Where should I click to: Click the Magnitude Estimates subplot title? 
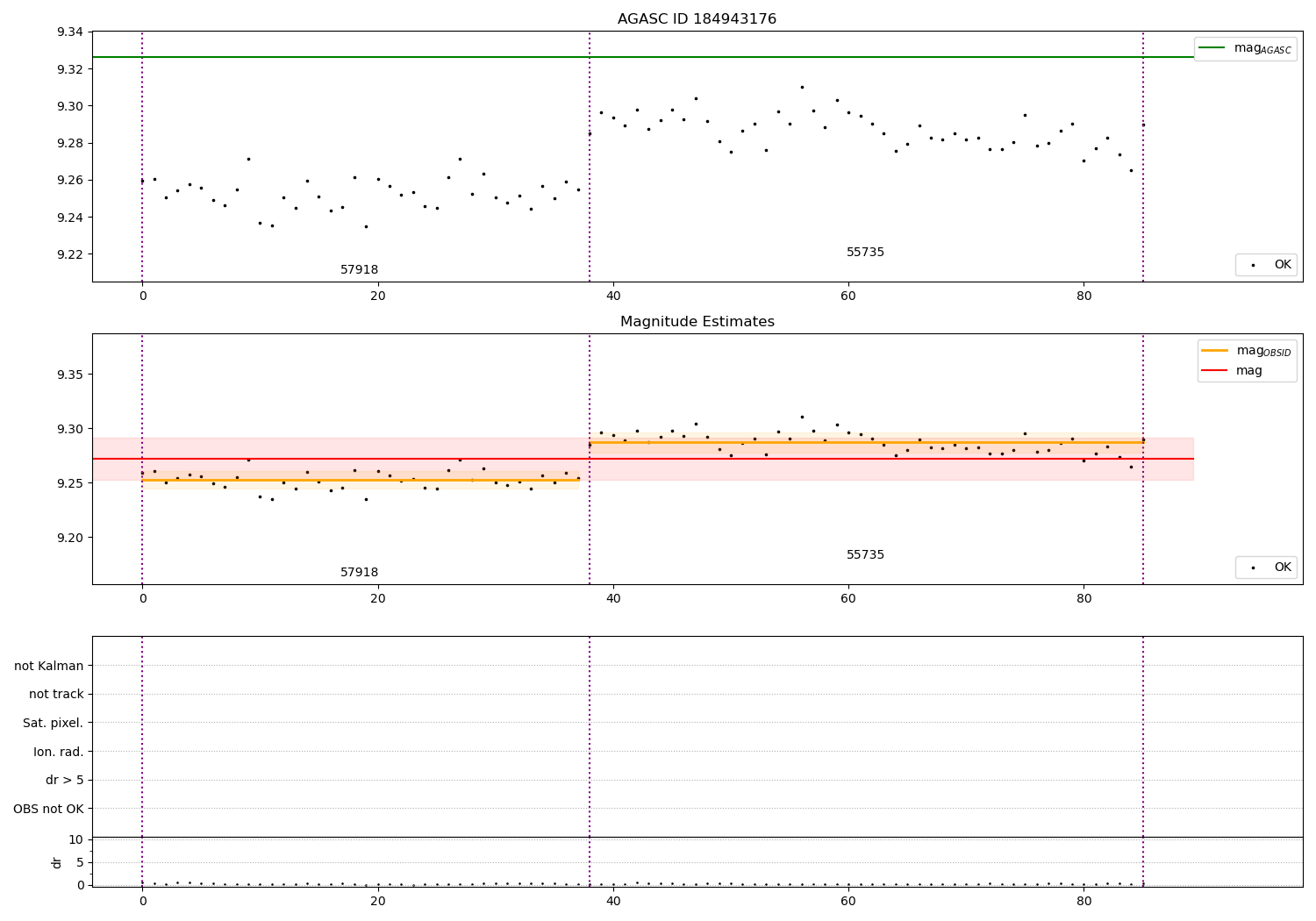point(697,322)
